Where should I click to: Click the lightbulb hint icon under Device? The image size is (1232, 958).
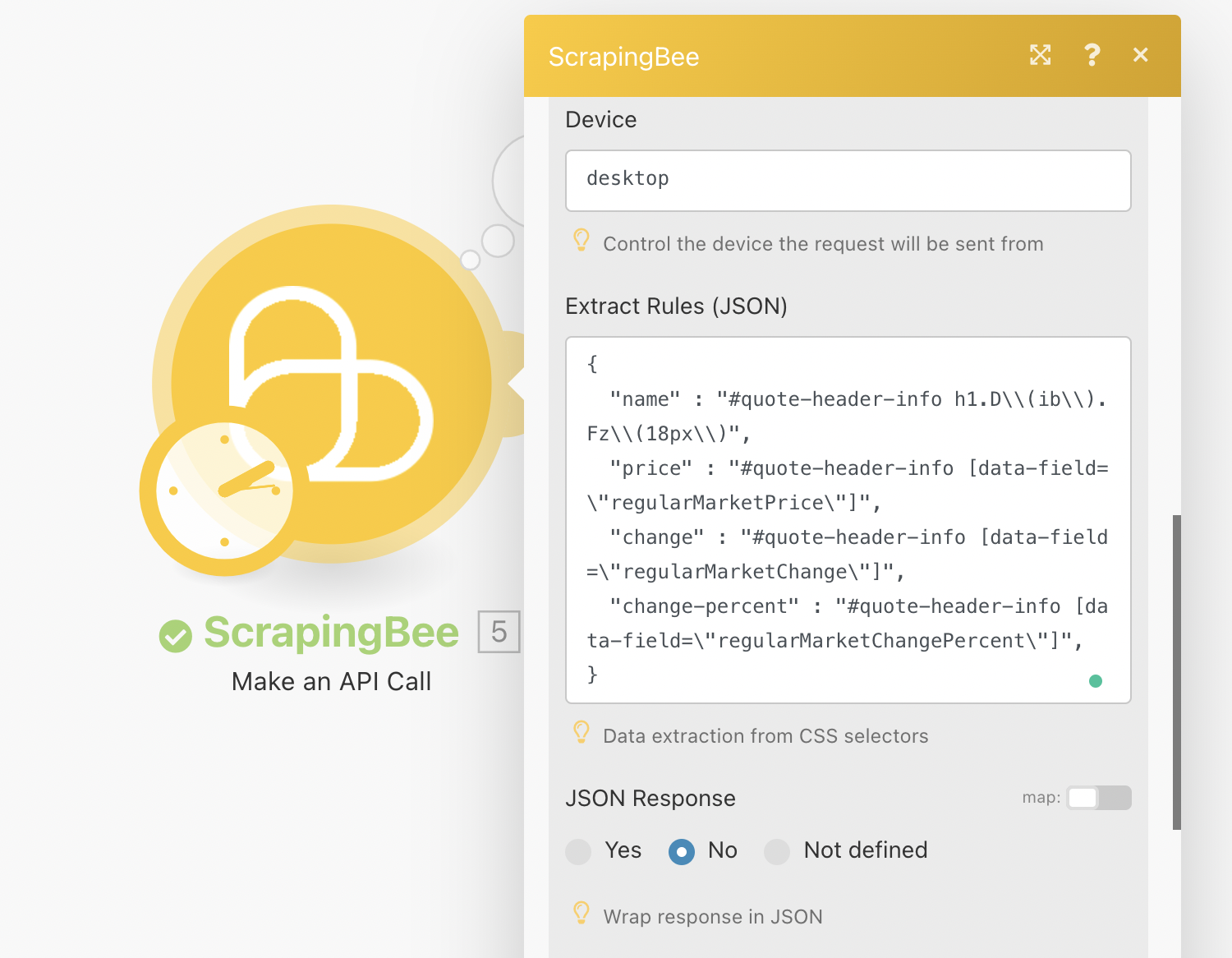[582, 241]
